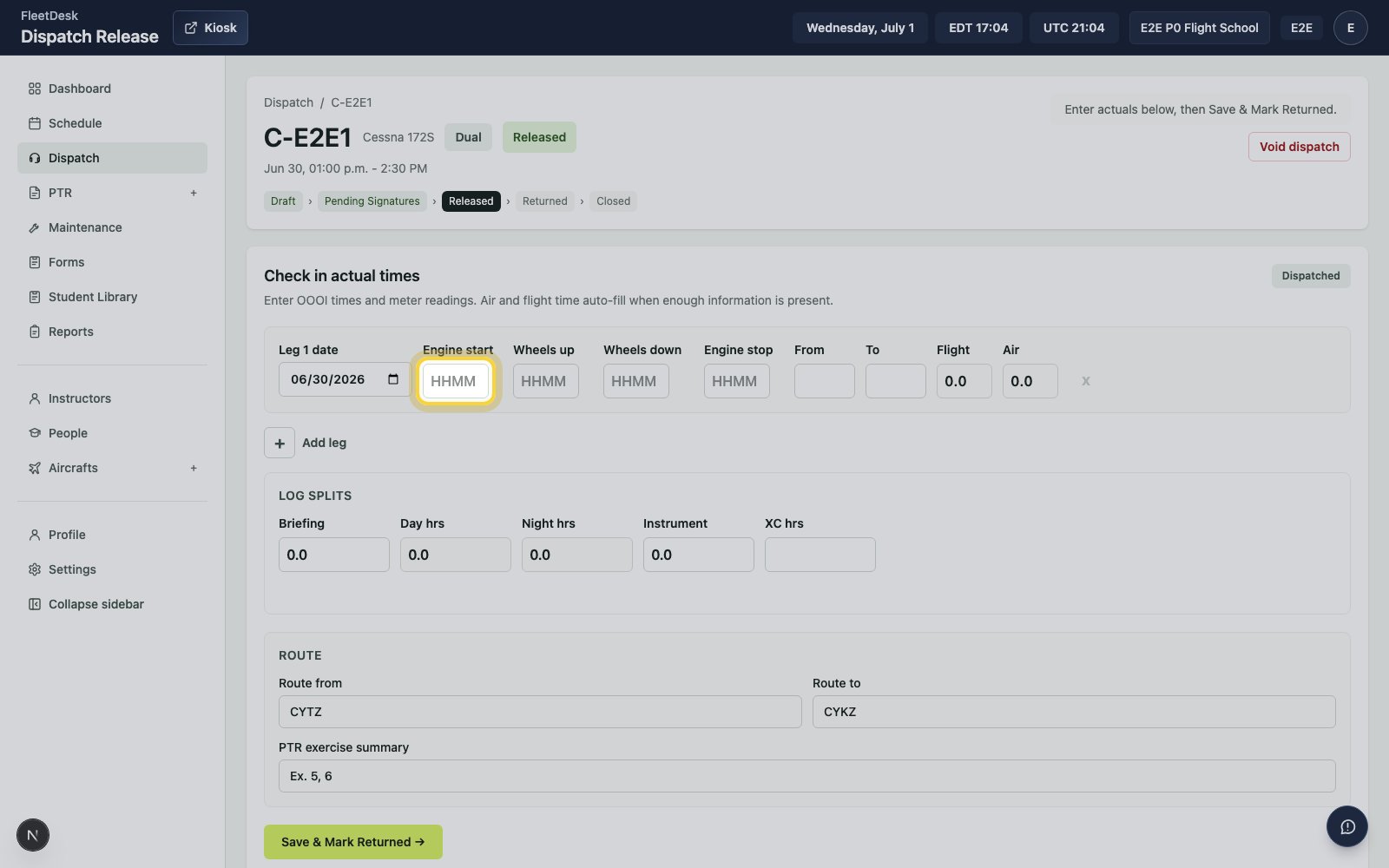Click the Dual flight type badge
Screen dimensions: 1389x868
(469, 137)
